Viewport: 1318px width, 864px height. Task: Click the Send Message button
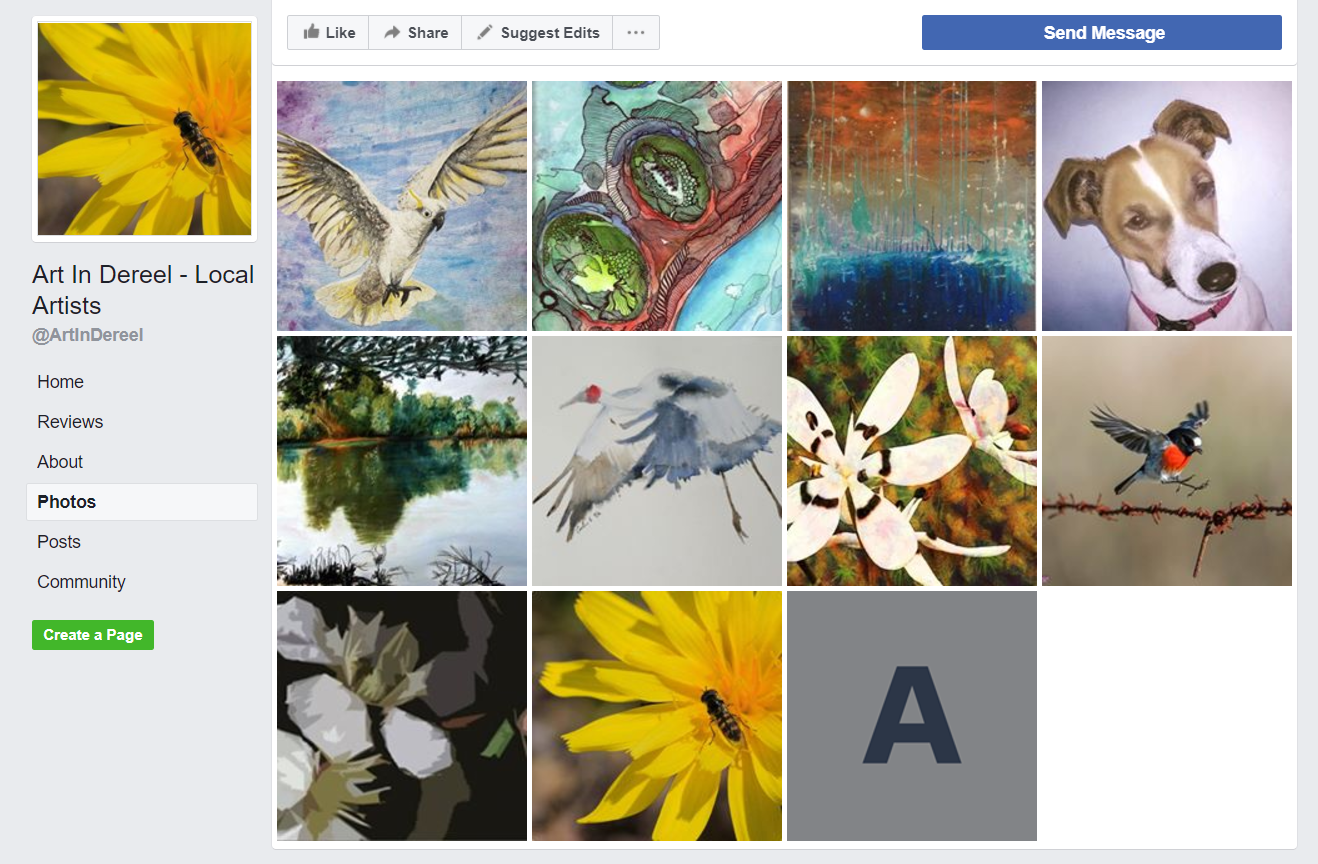[1102, 32]
